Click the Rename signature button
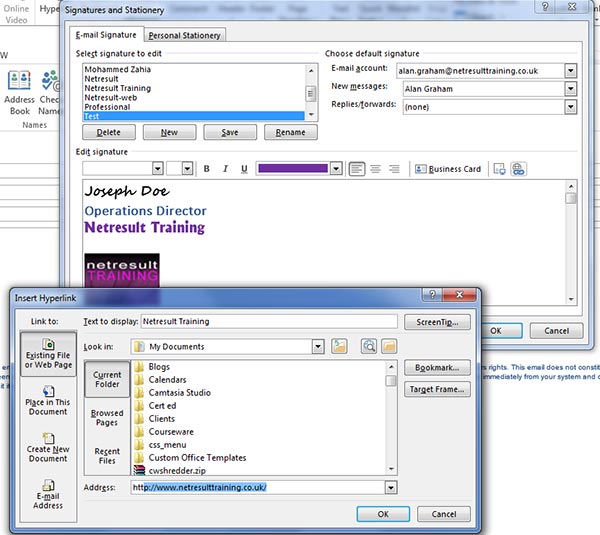600x535 pixels. click(x=290, y=132)
